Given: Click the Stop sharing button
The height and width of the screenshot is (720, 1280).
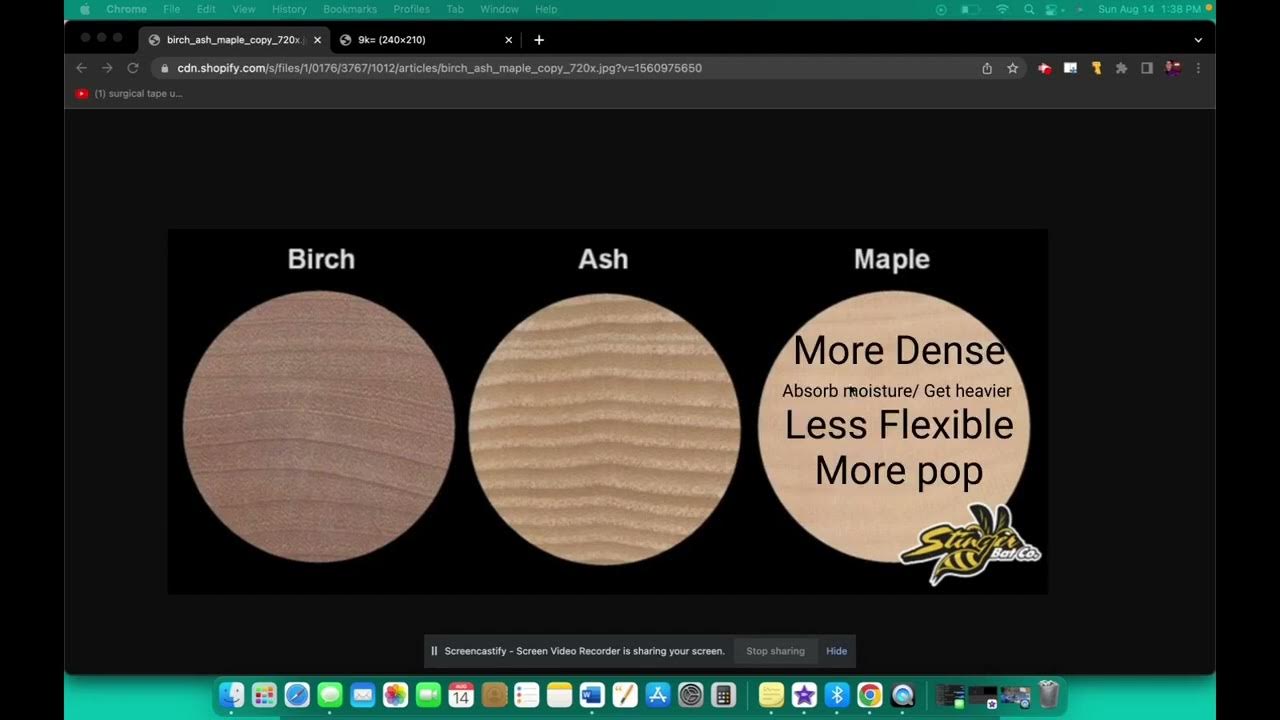Looking at the screenshot, I should coord(775,651).
